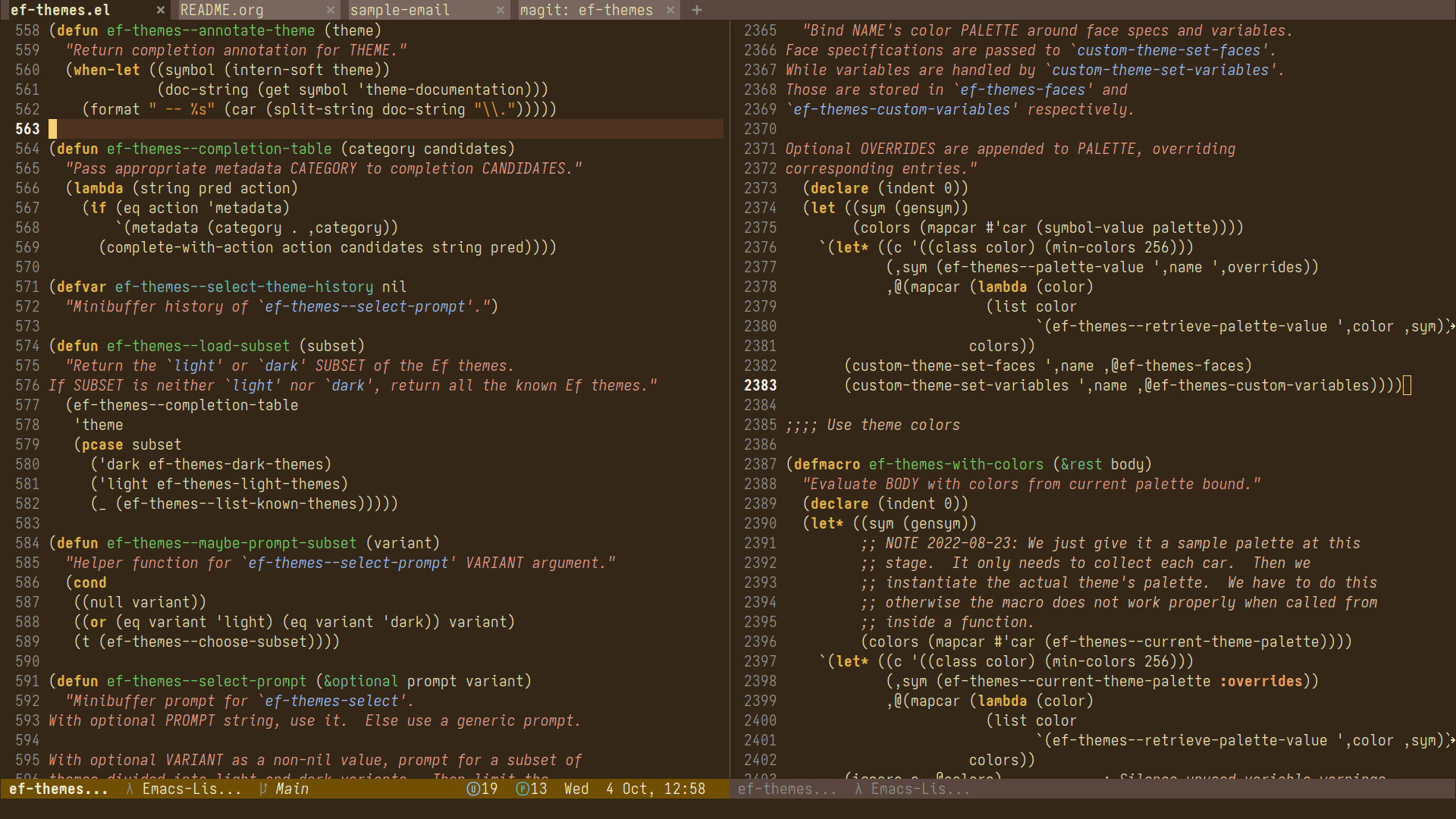
Task: Click the cond keyword on line 586
Action: tap(90, 582)
